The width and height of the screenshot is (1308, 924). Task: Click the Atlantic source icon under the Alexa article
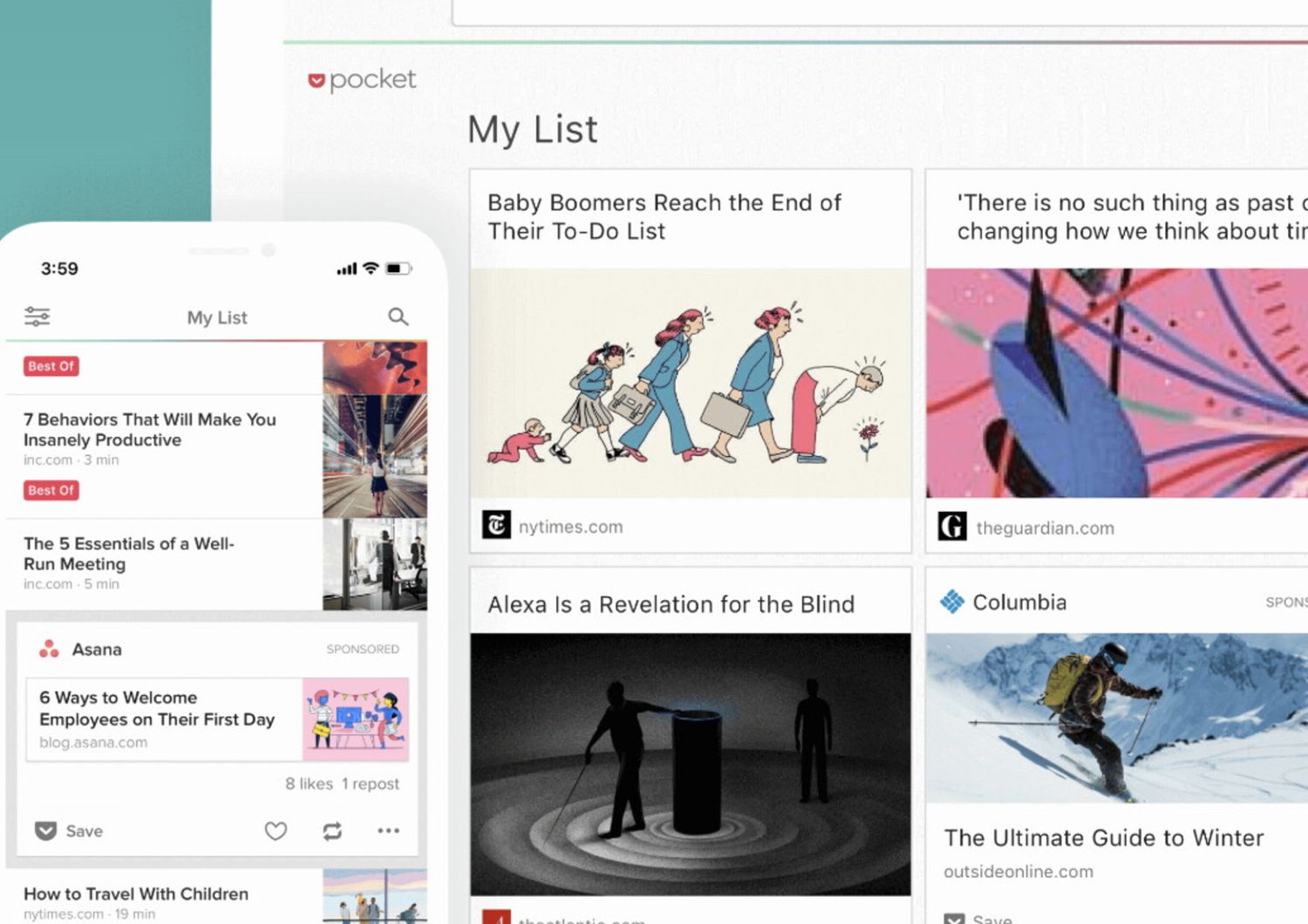point(496,916)
